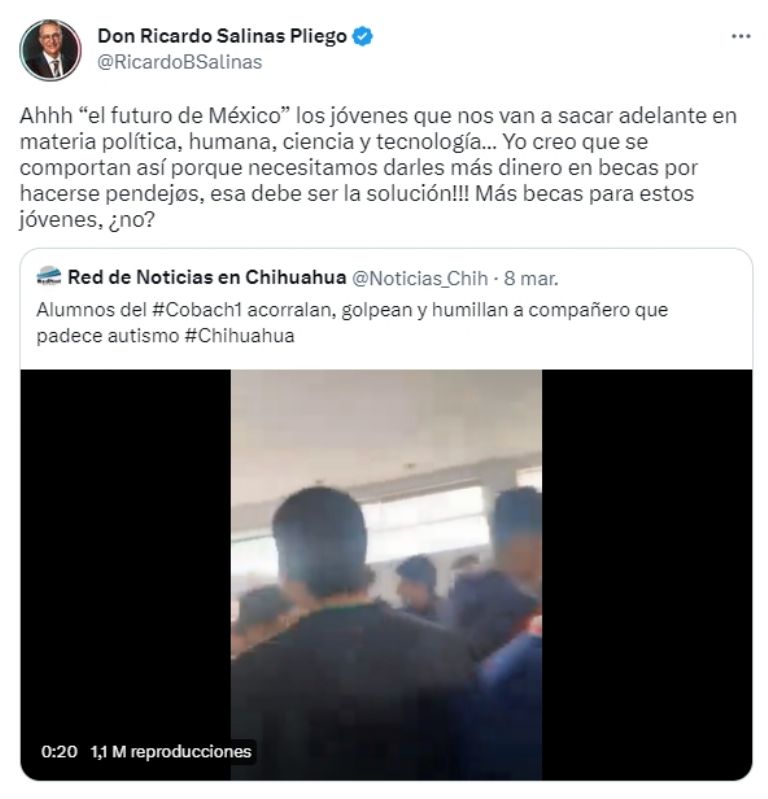
Task: Open the @RicardoBSalinas handle
Action: click(x=179, y=62)
